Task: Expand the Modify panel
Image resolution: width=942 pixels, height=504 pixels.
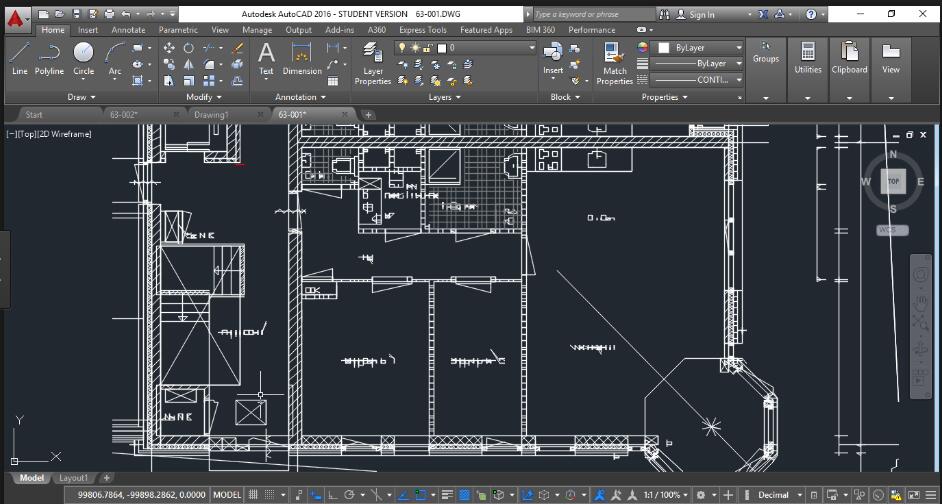Action: tap(204, 97)
